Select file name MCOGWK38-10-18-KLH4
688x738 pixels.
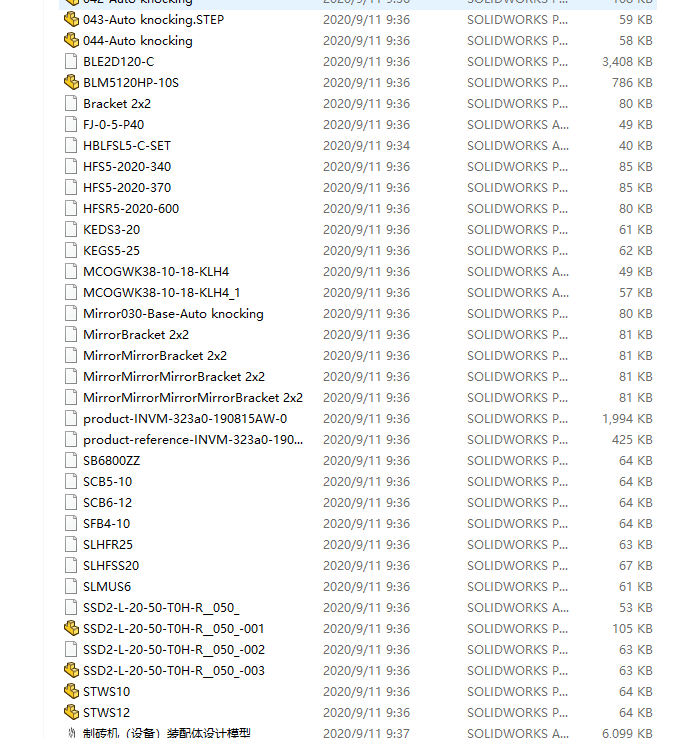tap(156, 272)
